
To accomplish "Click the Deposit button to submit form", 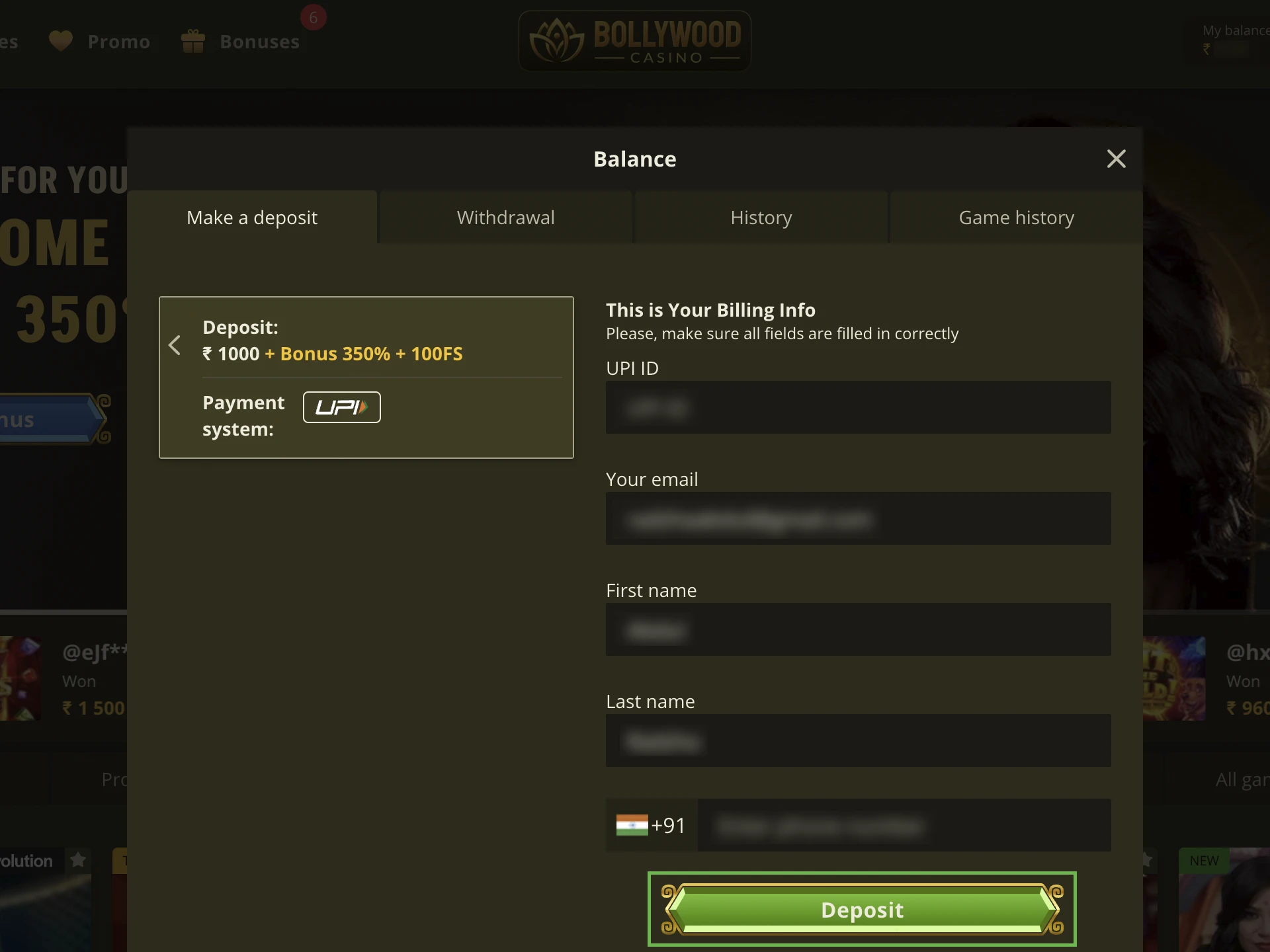I will [x=862, y=909].
